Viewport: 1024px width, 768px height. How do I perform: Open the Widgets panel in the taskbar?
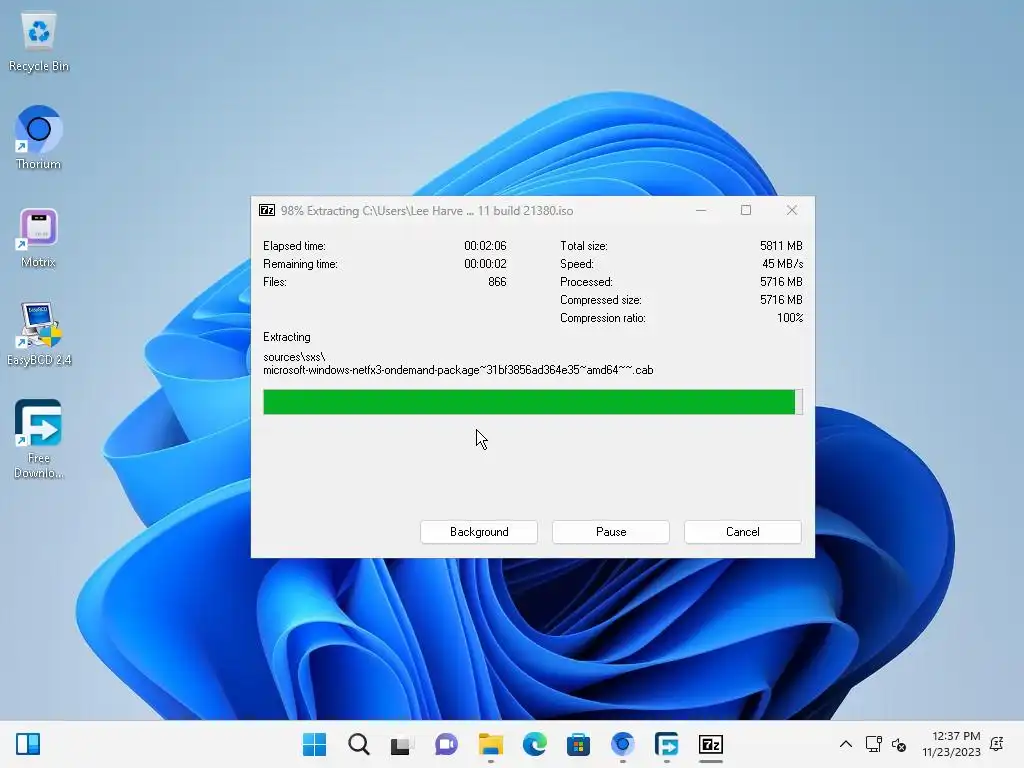tap(28, 744)
